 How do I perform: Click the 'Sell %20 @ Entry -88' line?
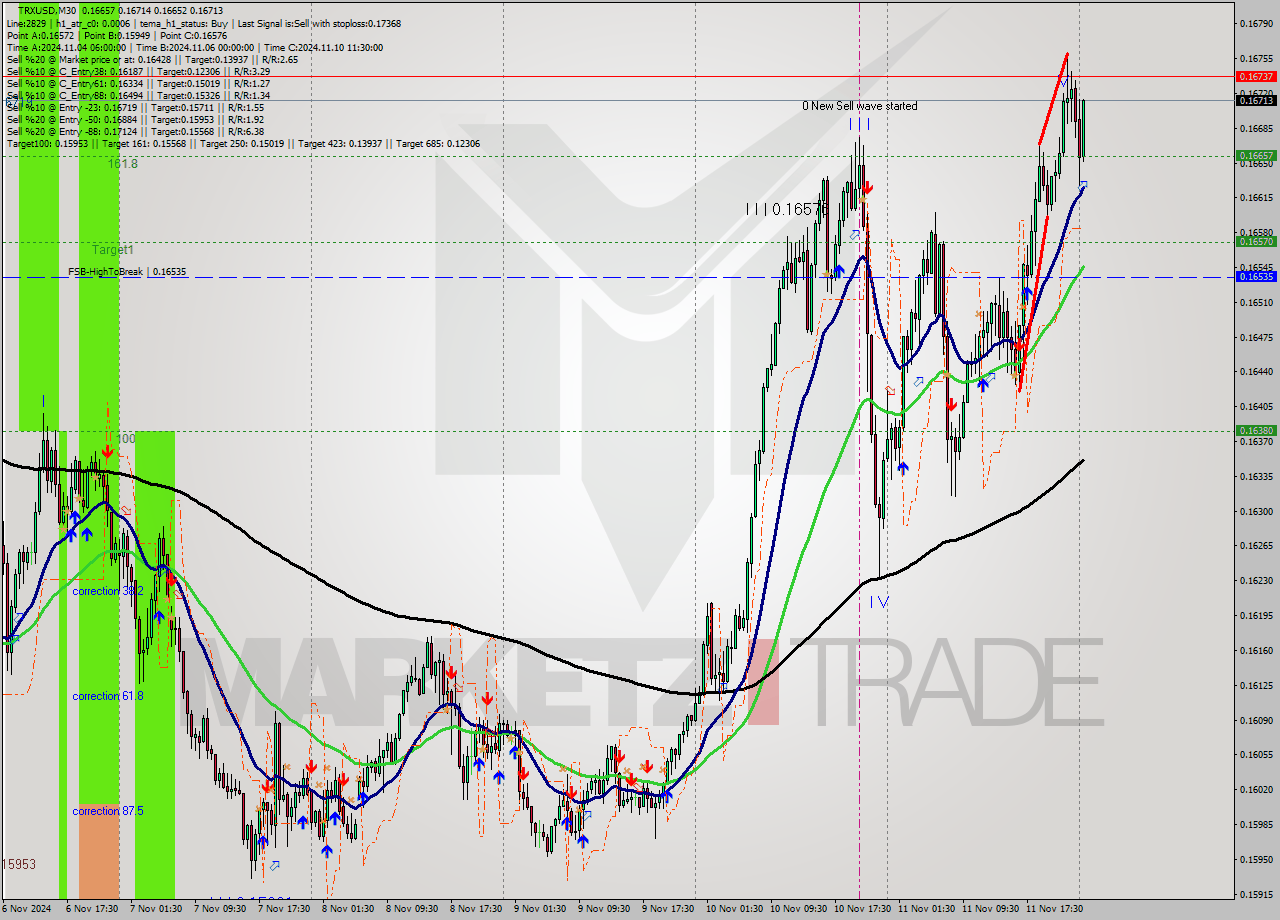135,131
